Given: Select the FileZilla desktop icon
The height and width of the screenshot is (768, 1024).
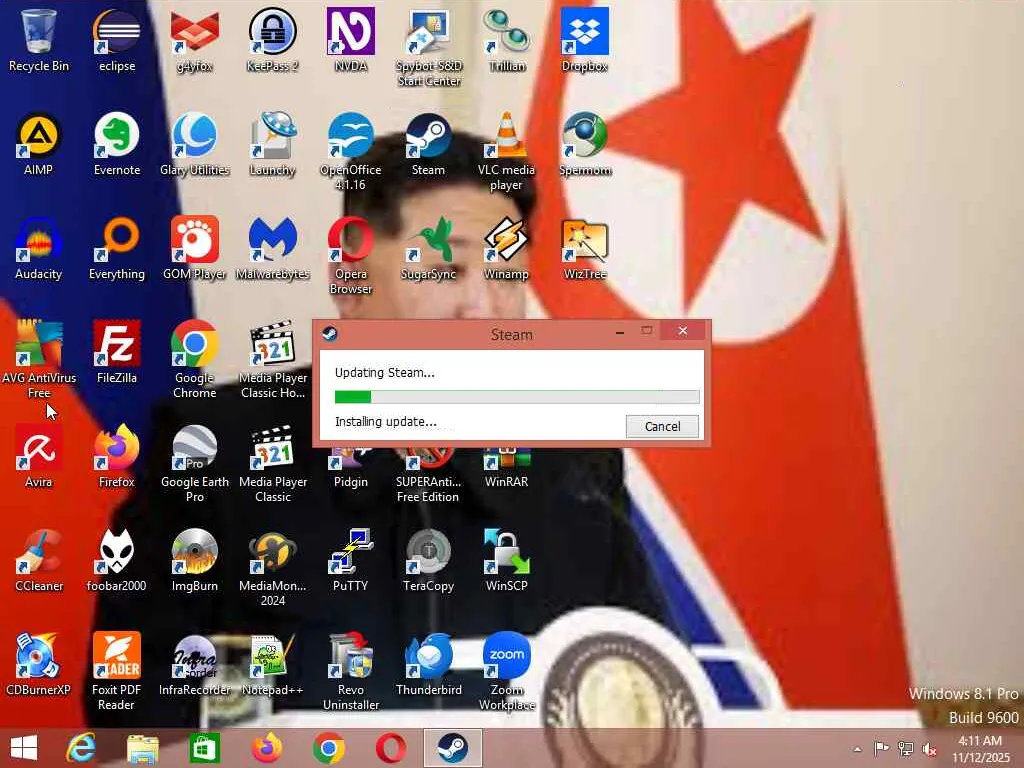Looking at the screenshot, I should tap(117, 351).
